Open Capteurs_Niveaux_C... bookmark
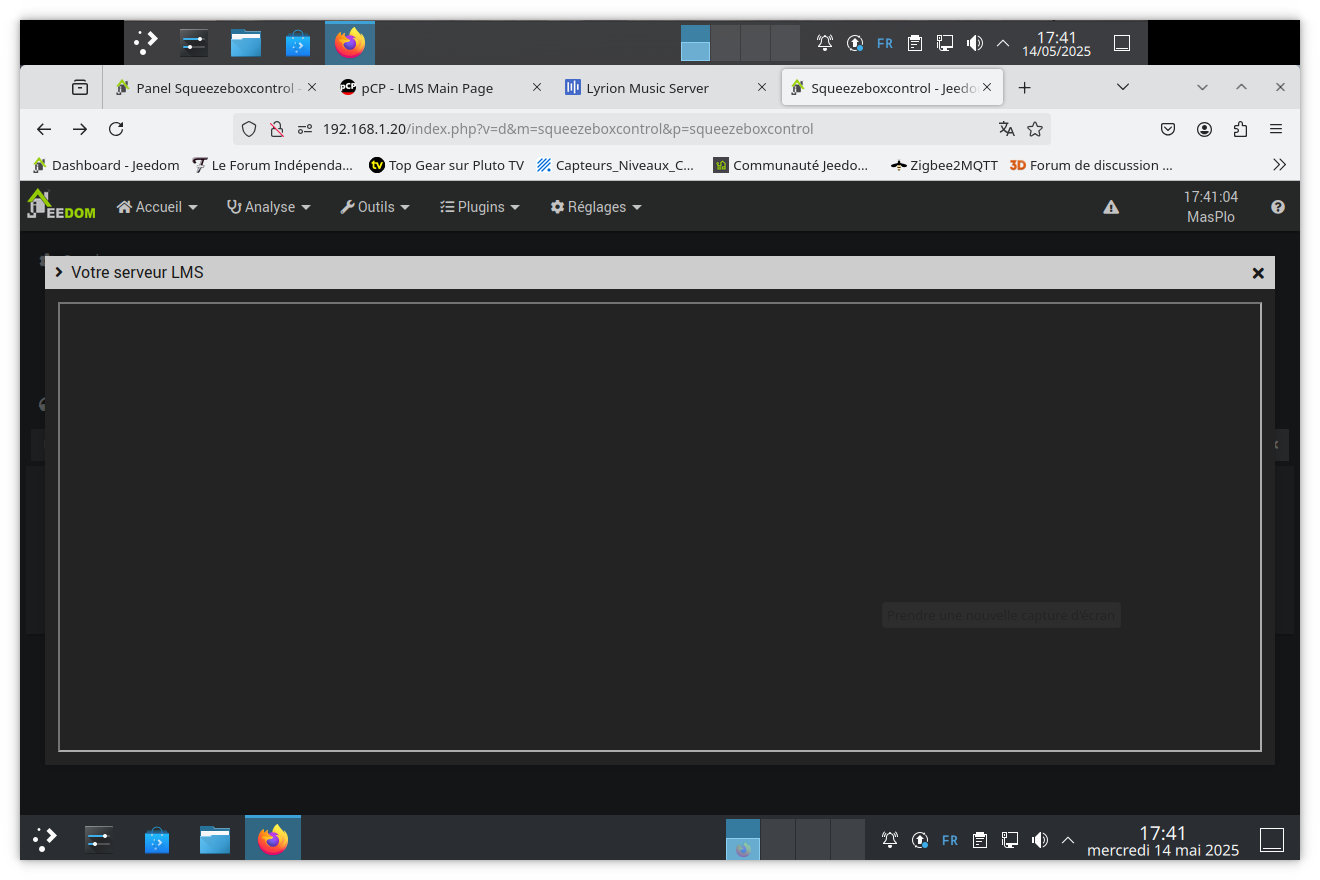1320x880 pixels. click(615, 165)
